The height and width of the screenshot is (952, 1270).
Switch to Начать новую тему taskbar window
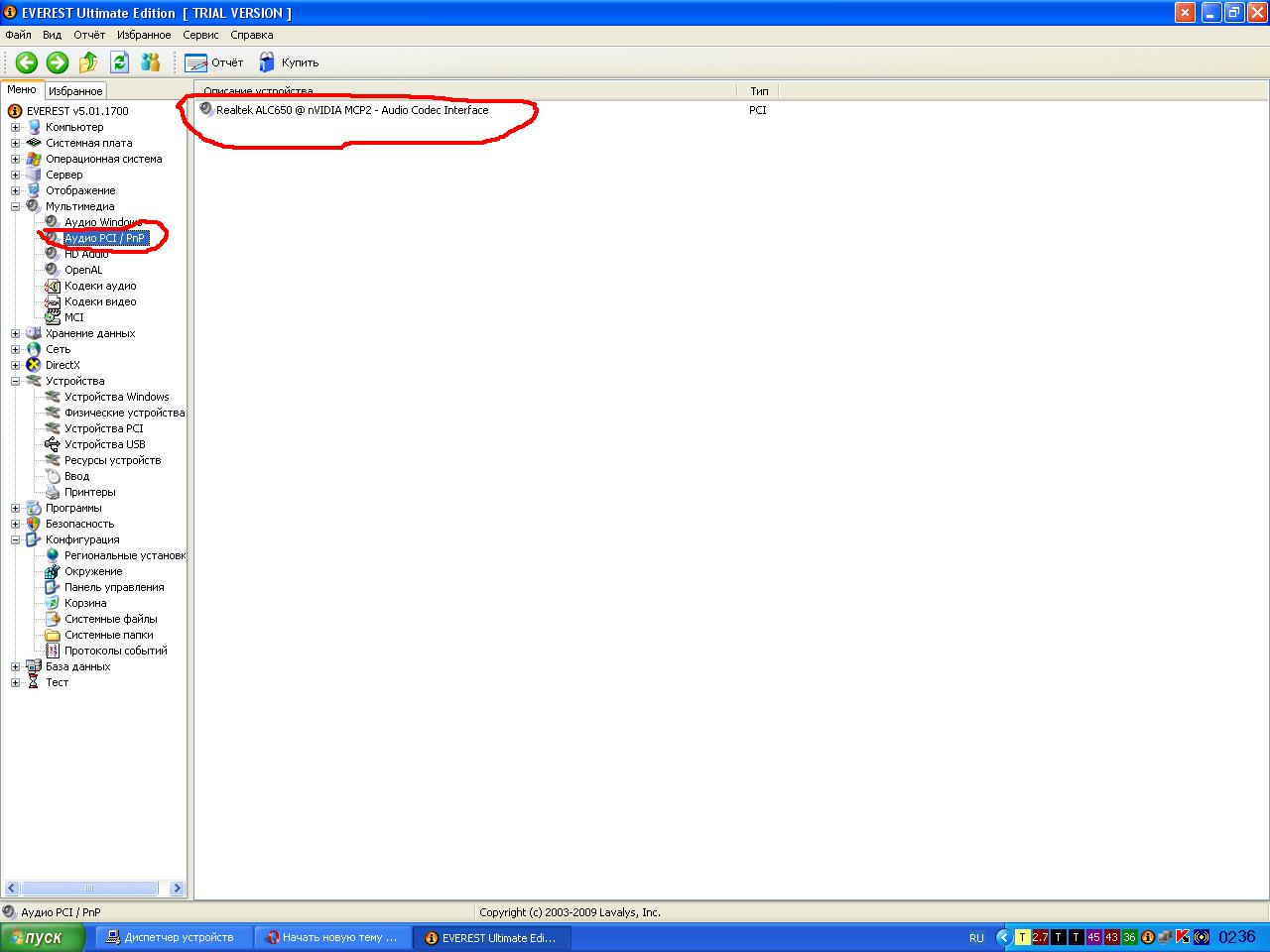click(332, 937)
